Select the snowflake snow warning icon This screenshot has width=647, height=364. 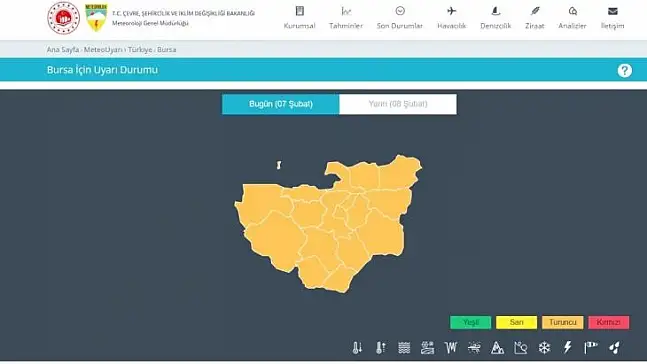(x=544, y=347)
